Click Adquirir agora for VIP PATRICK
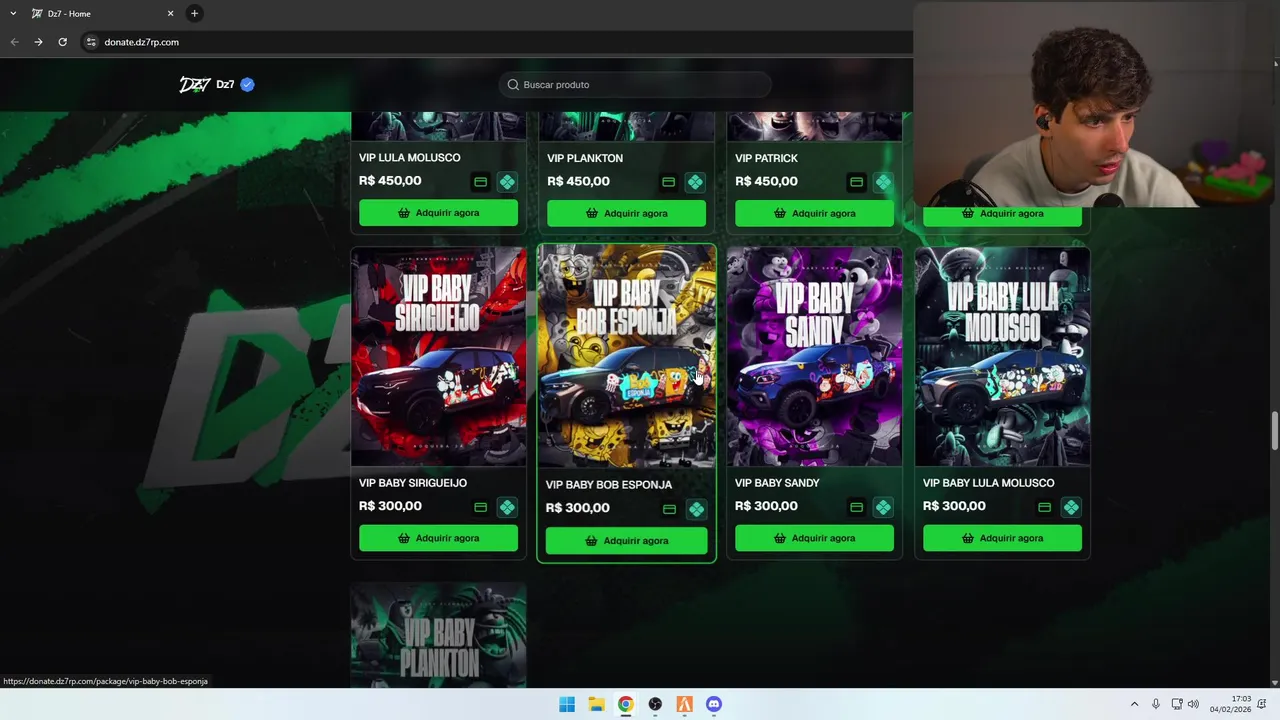The height and width of the screenshot is (720, 1280). pos(814,213)
